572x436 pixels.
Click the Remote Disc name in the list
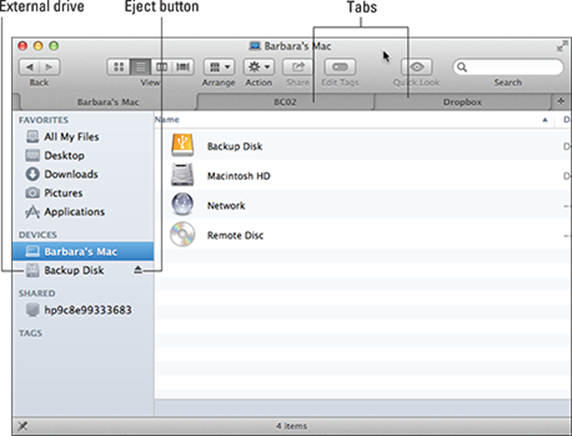[x=235, y=235]
